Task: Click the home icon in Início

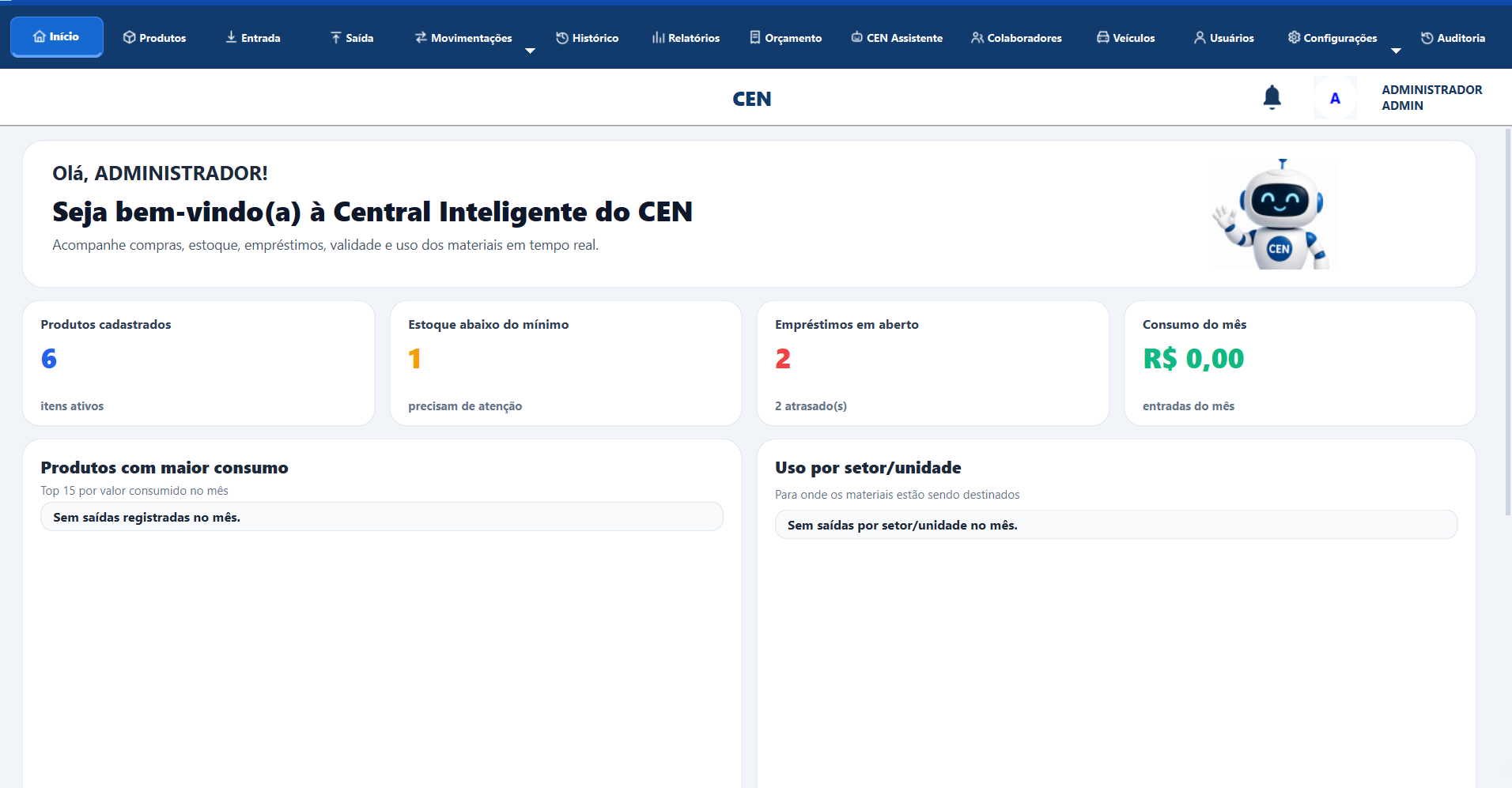Action: pos(40,36)
